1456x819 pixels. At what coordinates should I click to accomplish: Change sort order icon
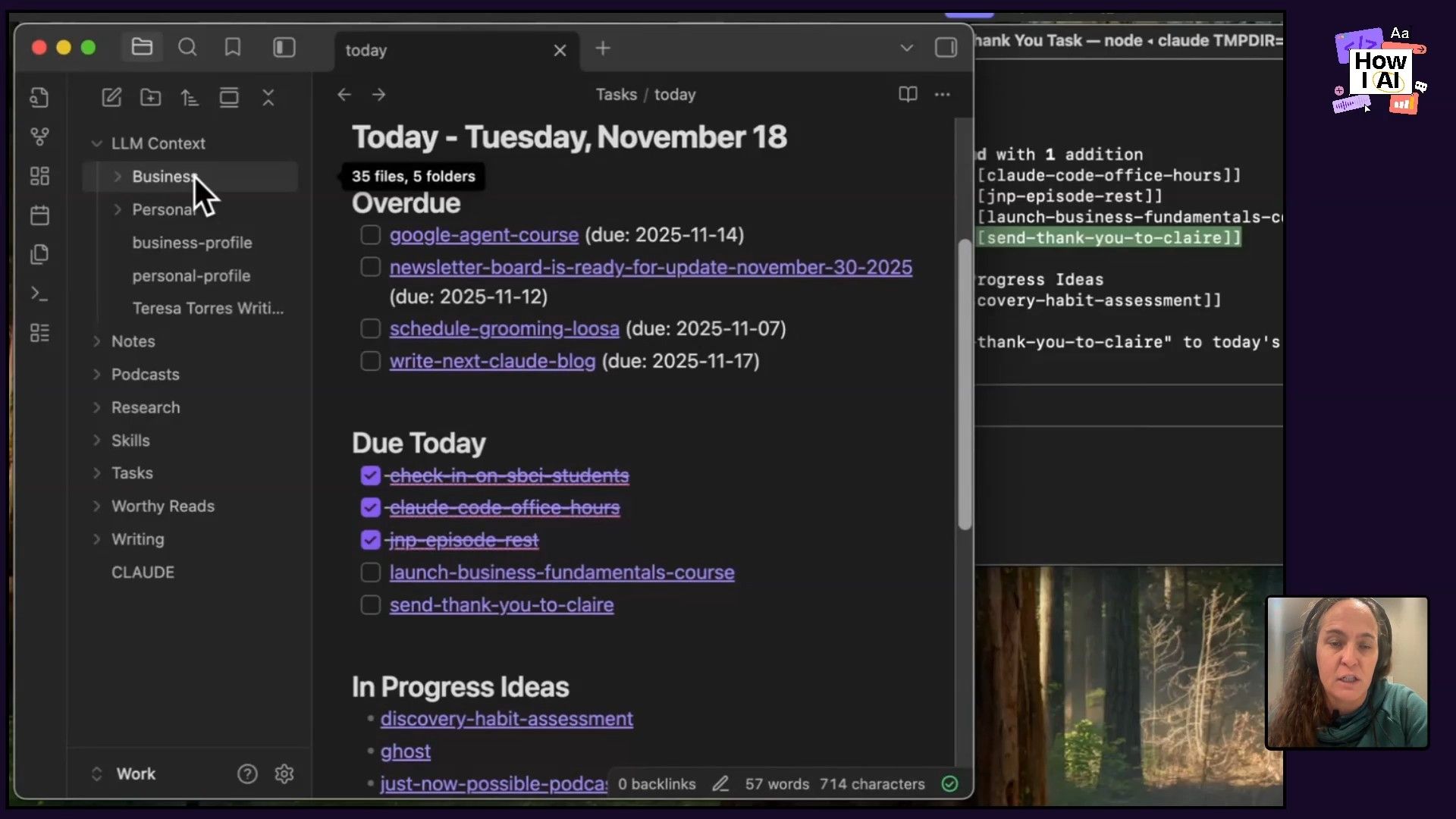190,97
